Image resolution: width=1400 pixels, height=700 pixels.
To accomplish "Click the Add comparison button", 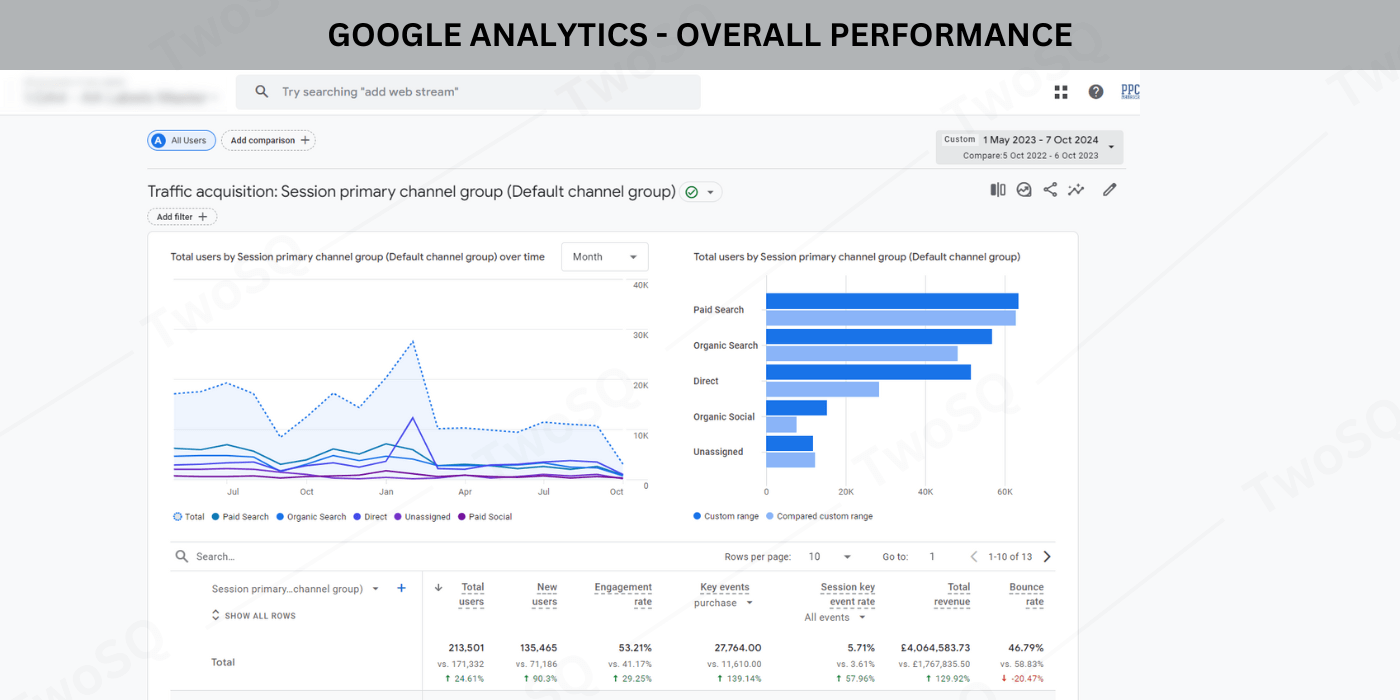I will pyautogui.click(x=268, y=141).
